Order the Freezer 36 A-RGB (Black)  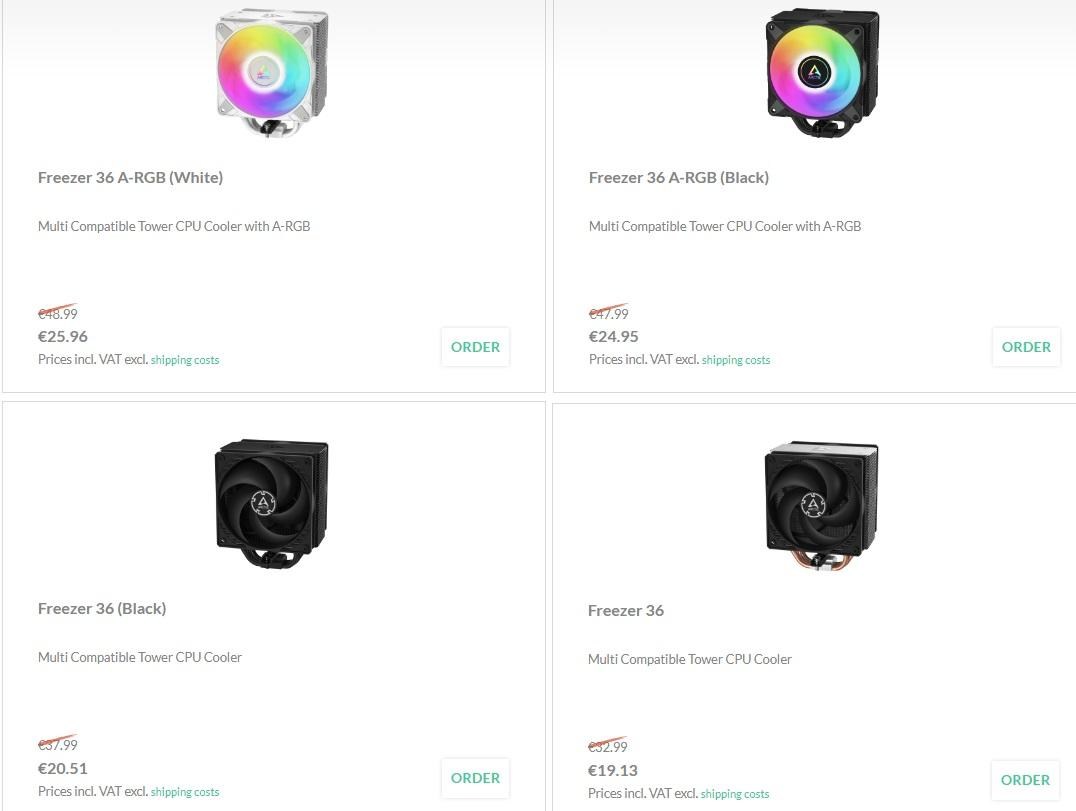1026,347
